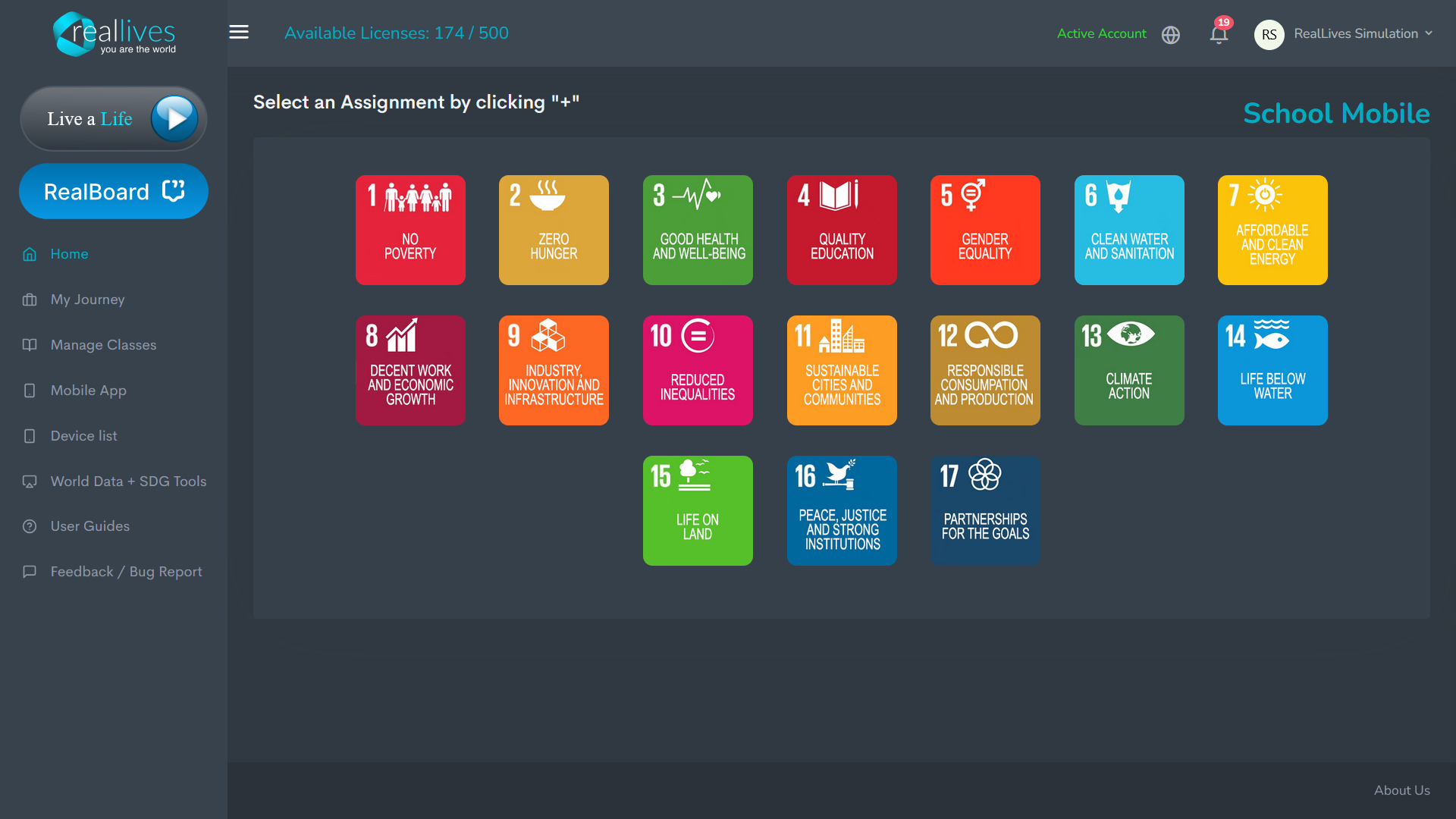Select SDG 8 Decent Work and Economic Growth
This screenshot has height=819, width=1456.
pos(410,370)
